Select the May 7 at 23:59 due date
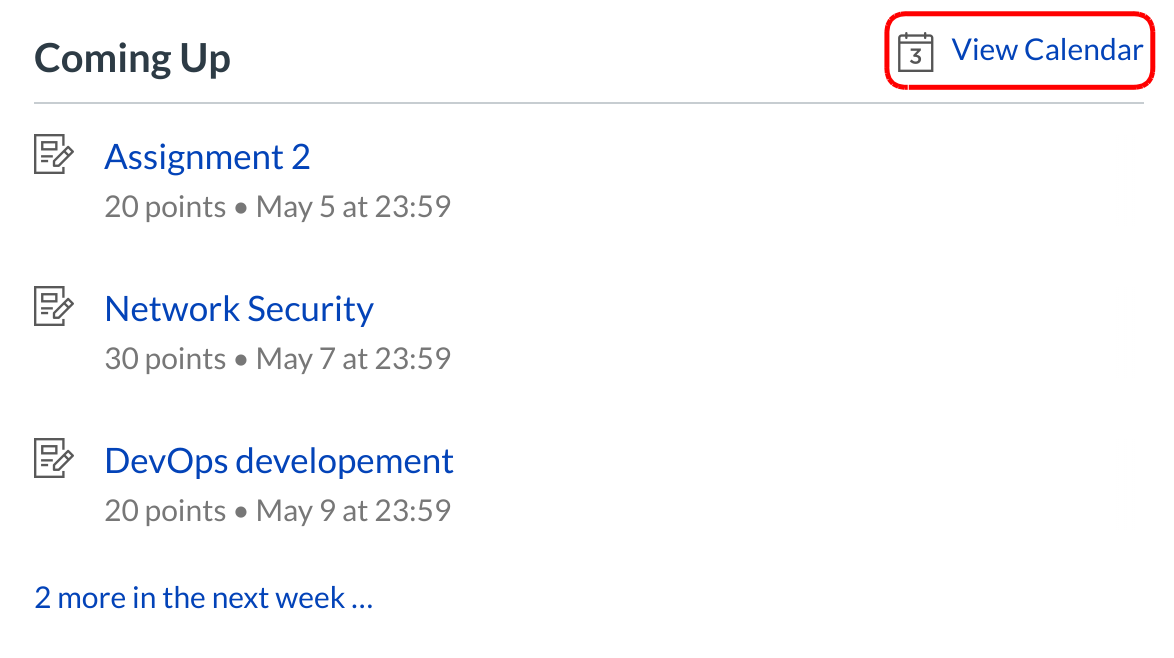Screen dimensions: 1174x658 pos(353,358)
